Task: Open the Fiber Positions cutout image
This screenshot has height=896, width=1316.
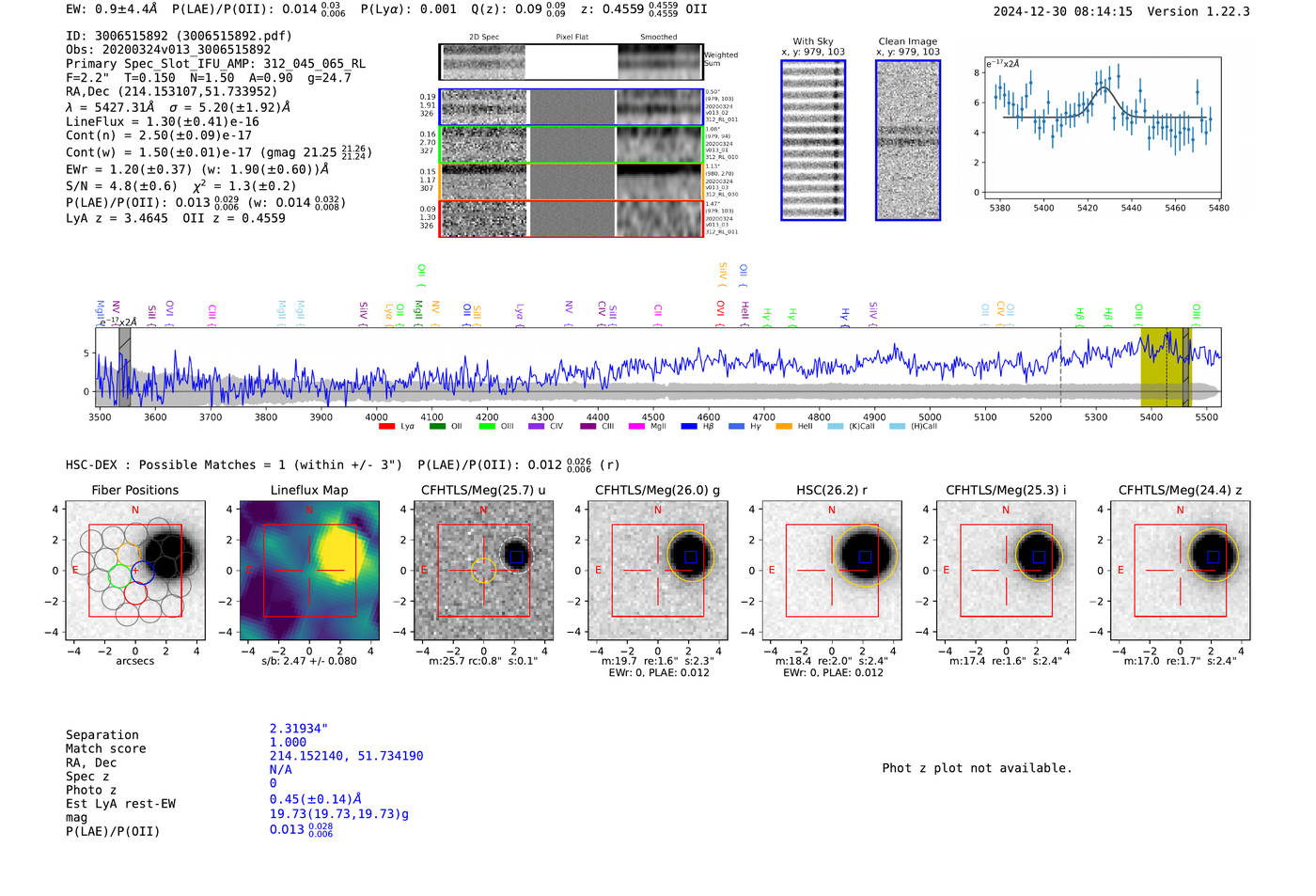Action: coord(135,571)
